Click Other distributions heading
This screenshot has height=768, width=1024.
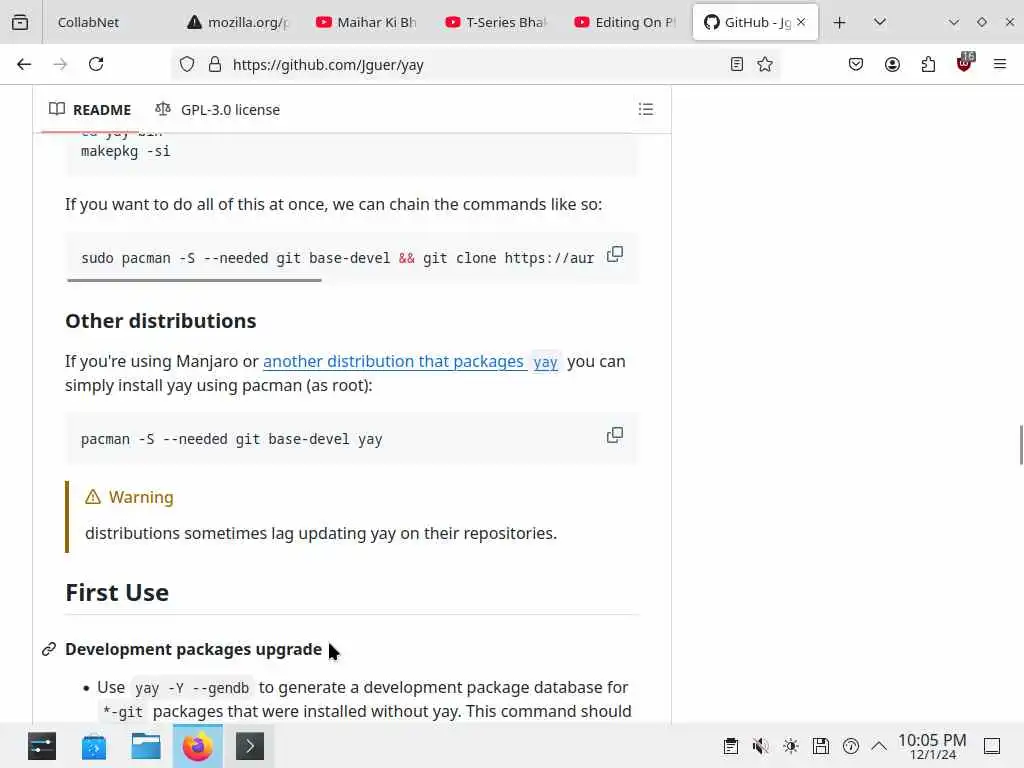click(x=161, y=321)
